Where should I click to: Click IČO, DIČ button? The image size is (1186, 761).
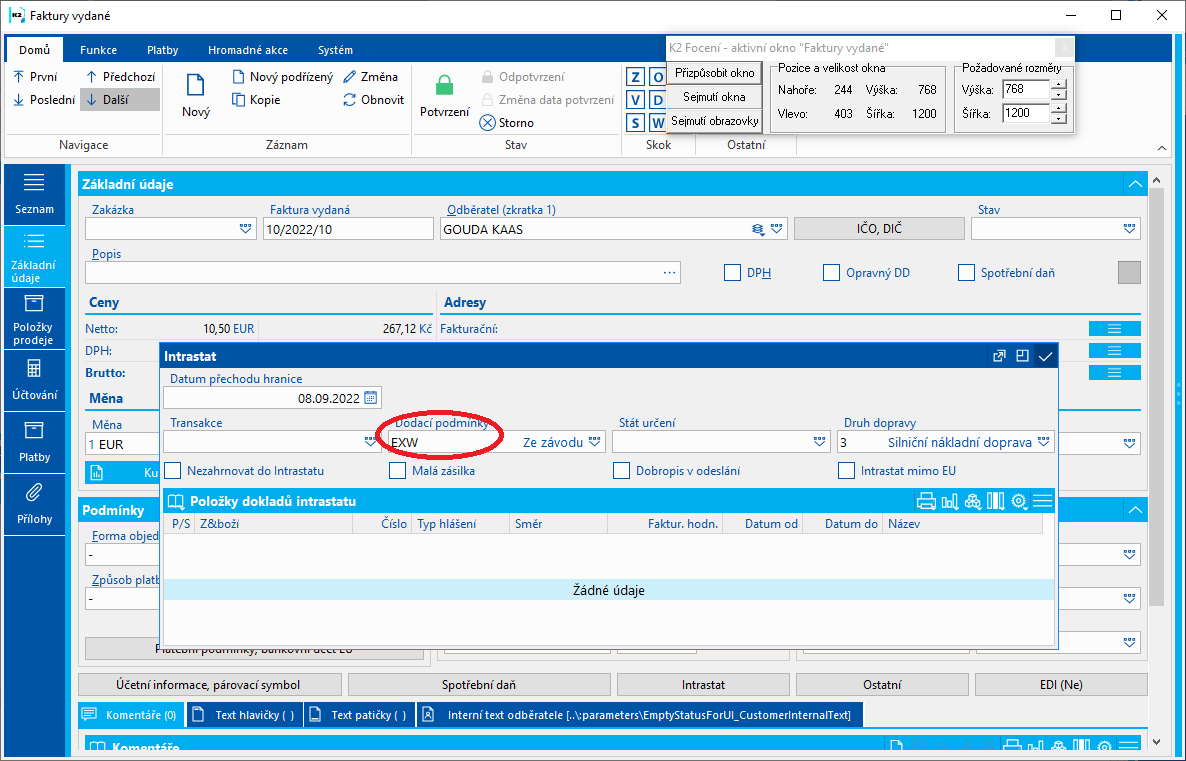click(x=879, y=228)
